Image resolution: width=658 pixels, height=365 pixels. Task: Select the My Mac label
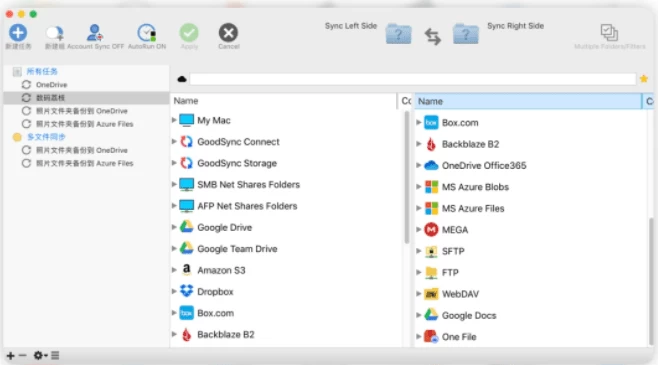214,120
